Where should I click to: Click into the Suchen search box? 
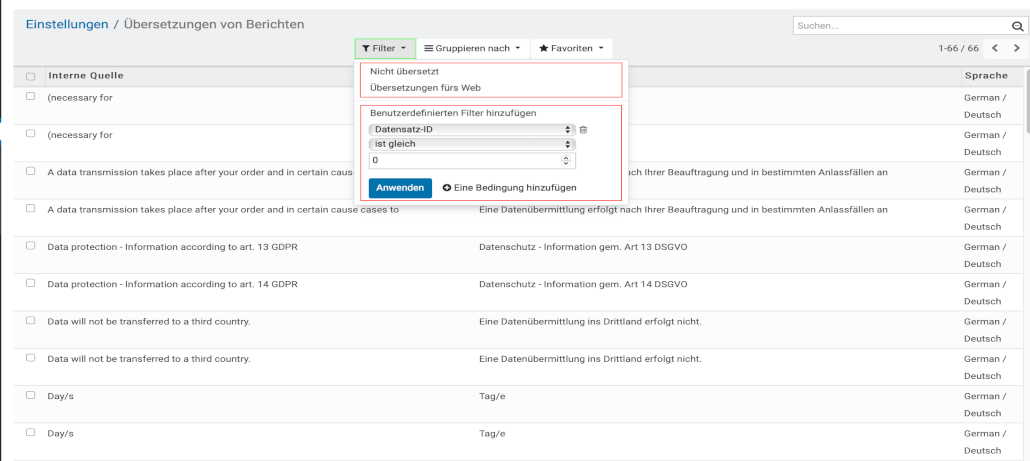tap(900, 25)
